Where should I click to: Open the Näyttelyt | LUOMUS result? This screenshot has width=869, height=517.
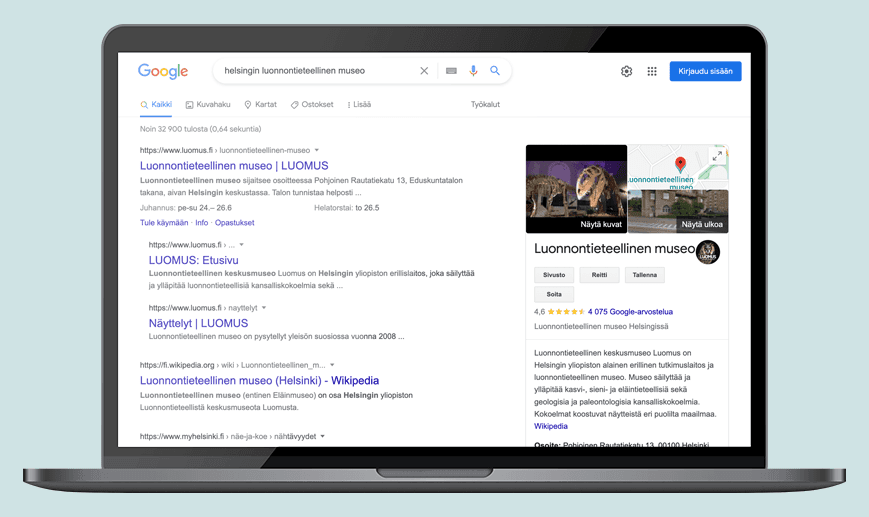click(198, 324)
